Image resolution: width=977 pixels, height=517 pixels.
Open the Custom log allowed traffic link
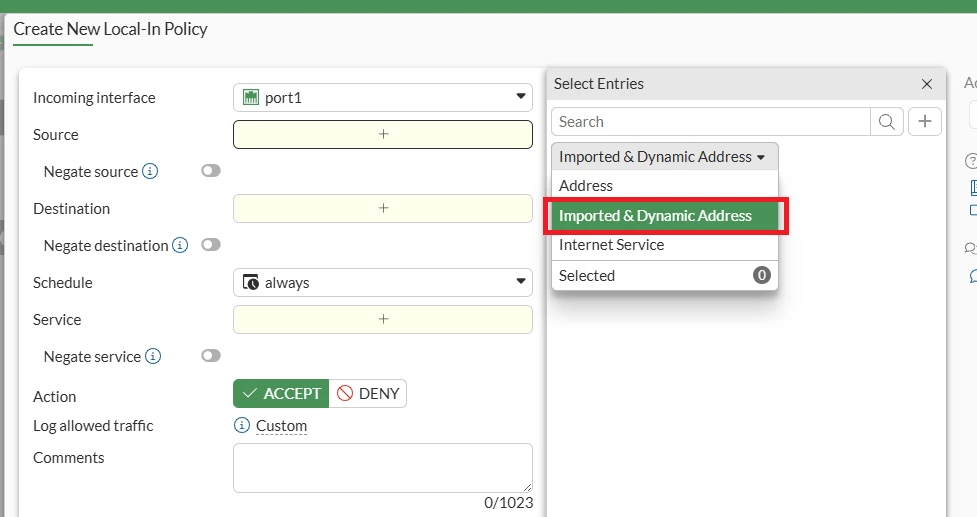[x=281, y=425]
